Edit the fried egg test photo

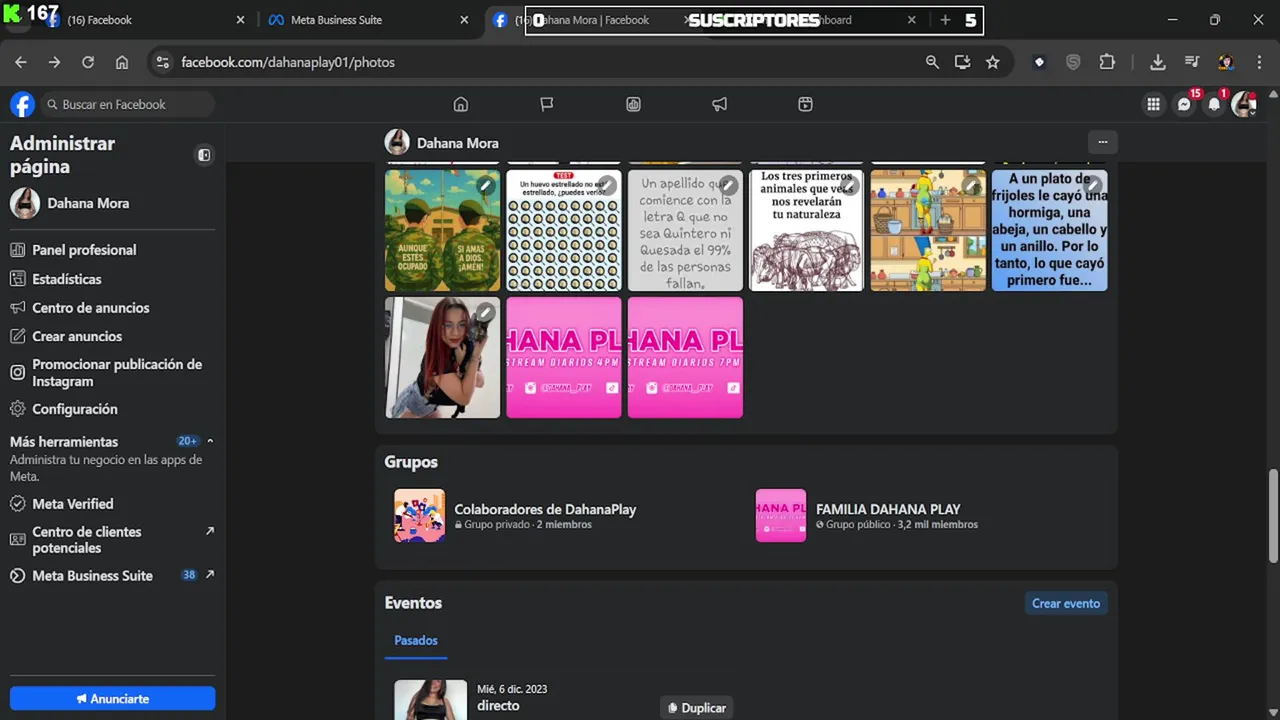[x=607, y=185]
